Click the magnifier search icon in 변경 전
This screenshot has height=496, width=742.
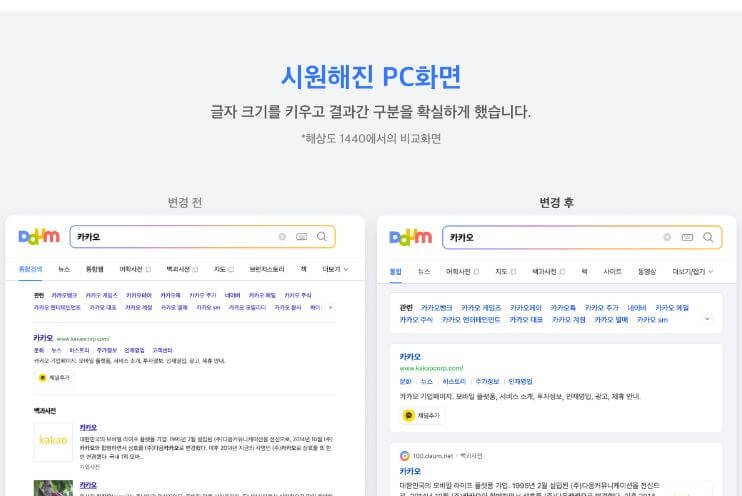click(322, 236)
